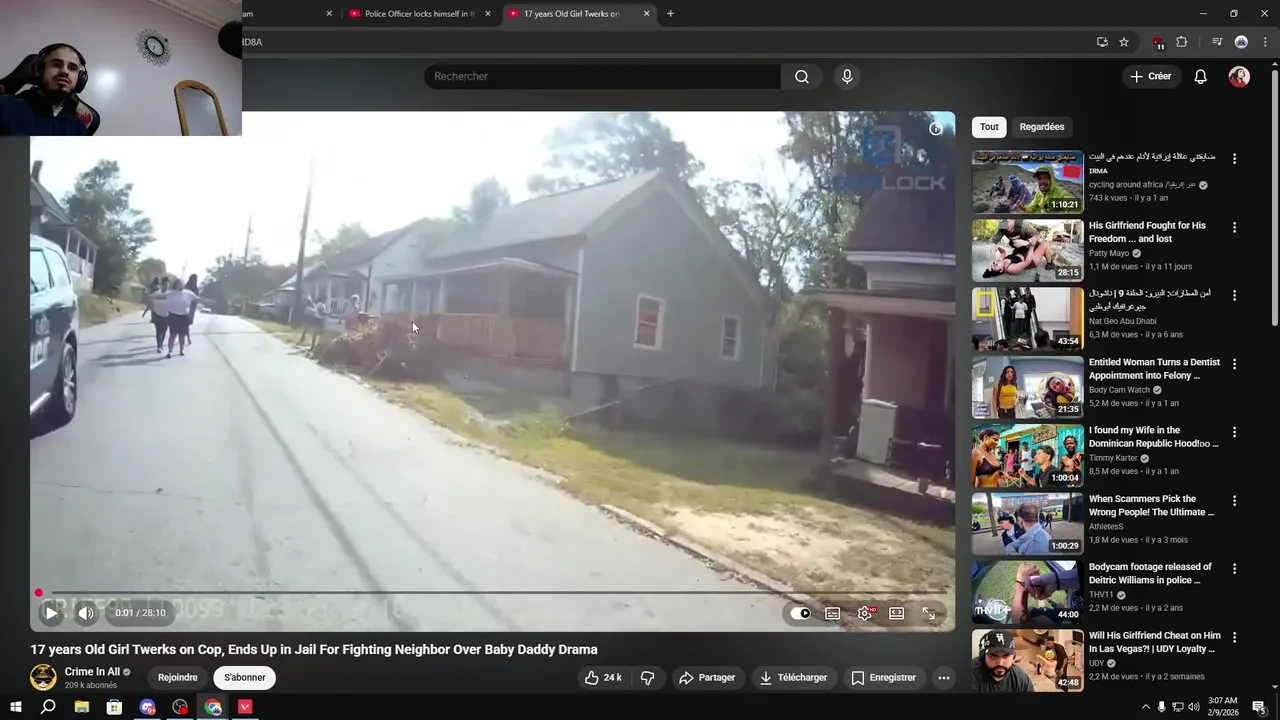Mute the video with the speaker icon

pos(86,613)
